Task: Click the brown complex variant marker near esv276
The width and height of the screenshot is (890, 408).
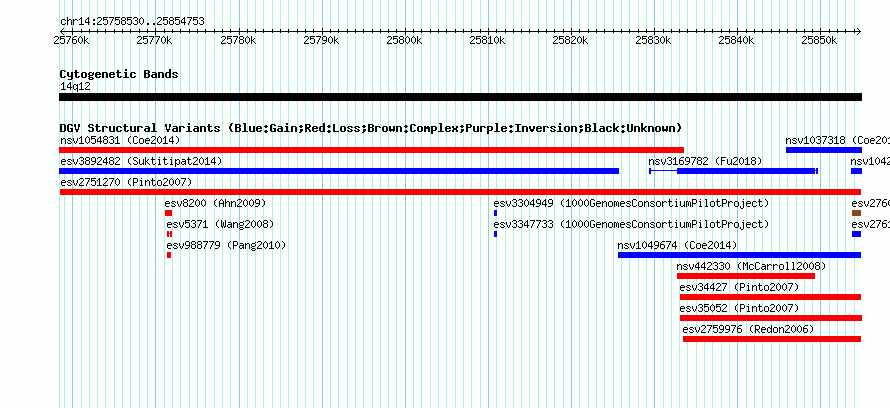Action: point(857,213)
